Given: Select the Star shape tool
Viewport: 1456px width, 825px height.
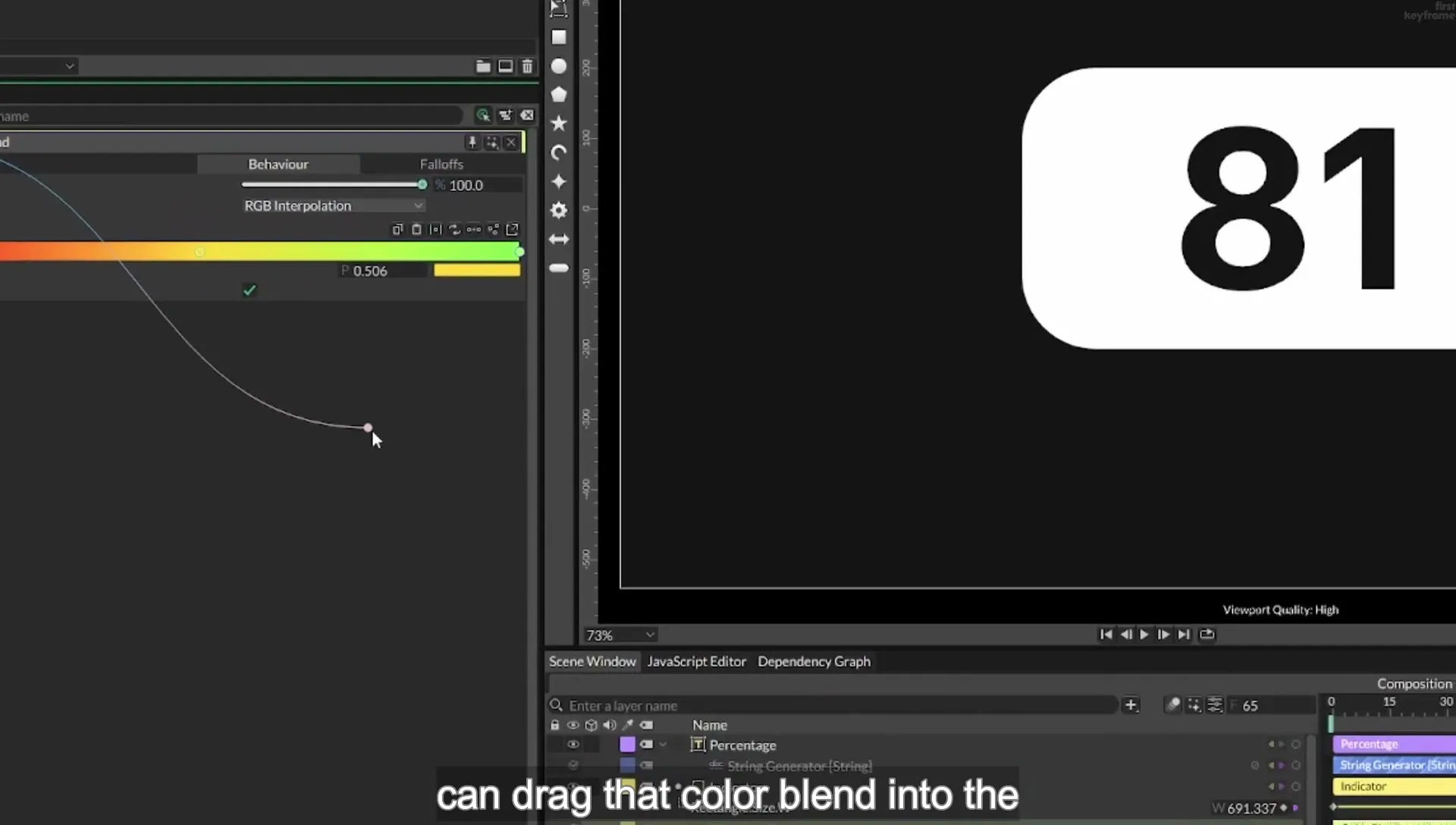Looking at the screenshot, I should pyautogui.click(x=559, y=123).
